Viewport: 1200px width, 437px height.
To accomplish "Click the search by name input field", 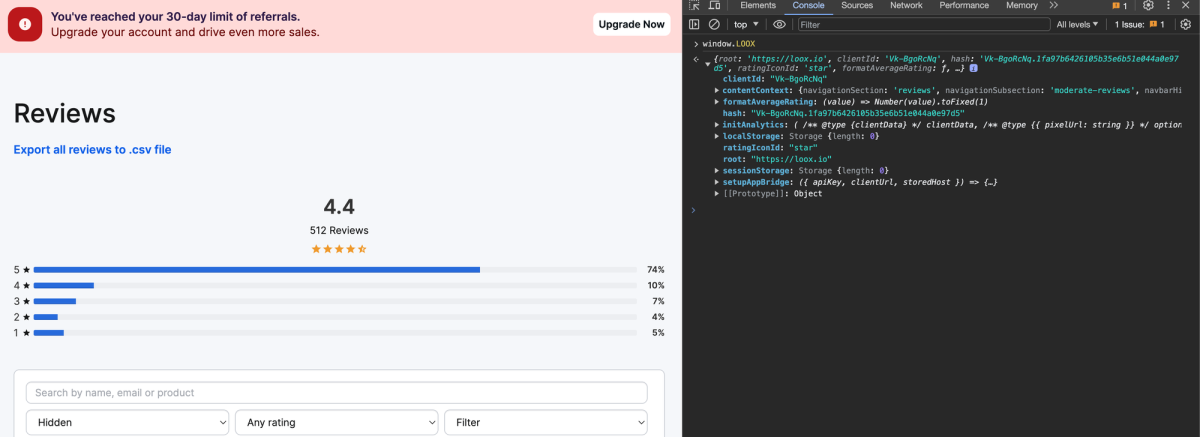I will (x=336, y=393).
